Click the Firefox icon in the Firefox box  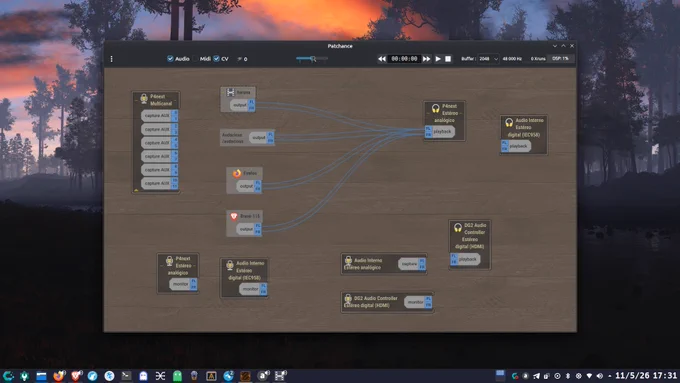237,173
